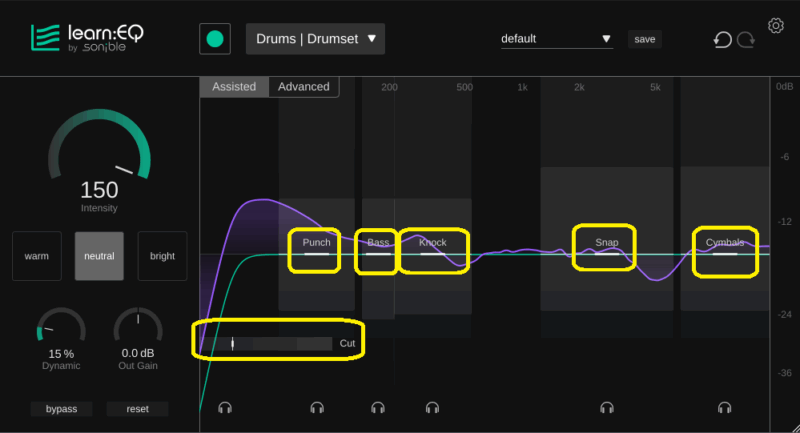Solo the Bass band headphone icon
This screenshot has height=433, width=800.
(378, 408)
